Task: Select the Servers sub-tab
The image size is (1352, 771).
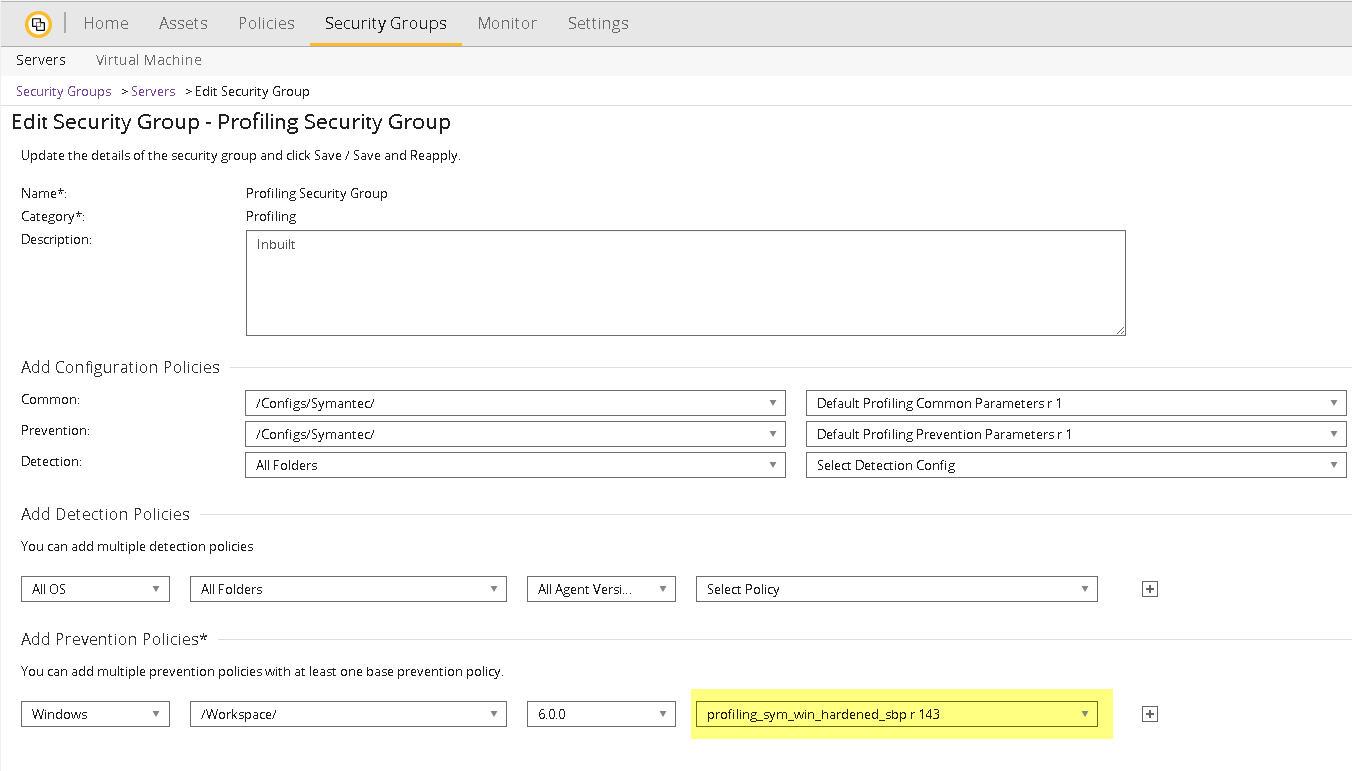Action: point(41,60)
